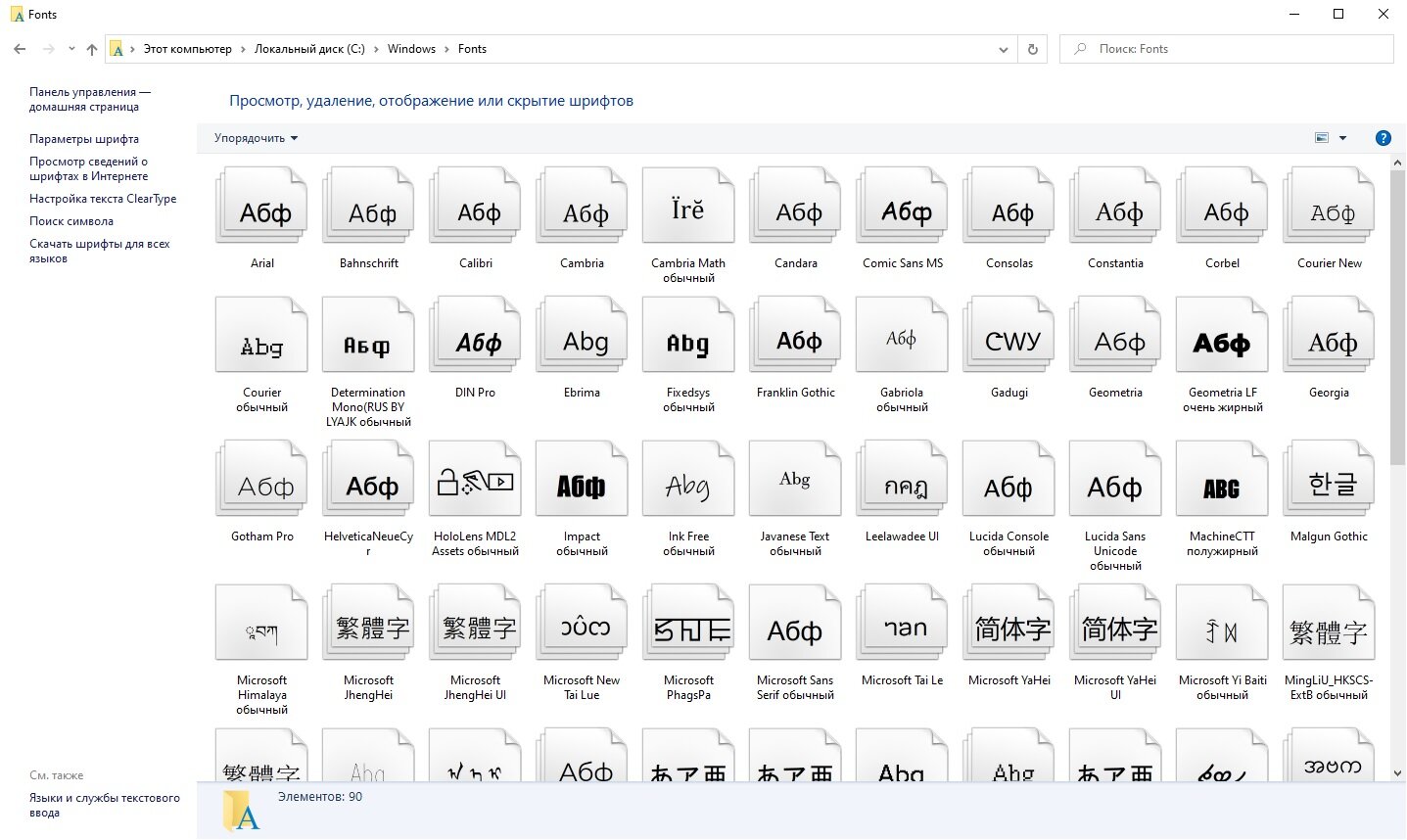The image size is (1407, 840).
Task: Open Просмотр сведений о шрифтах в Интернете
Action: pyautogui.click(x=88, y=169)
